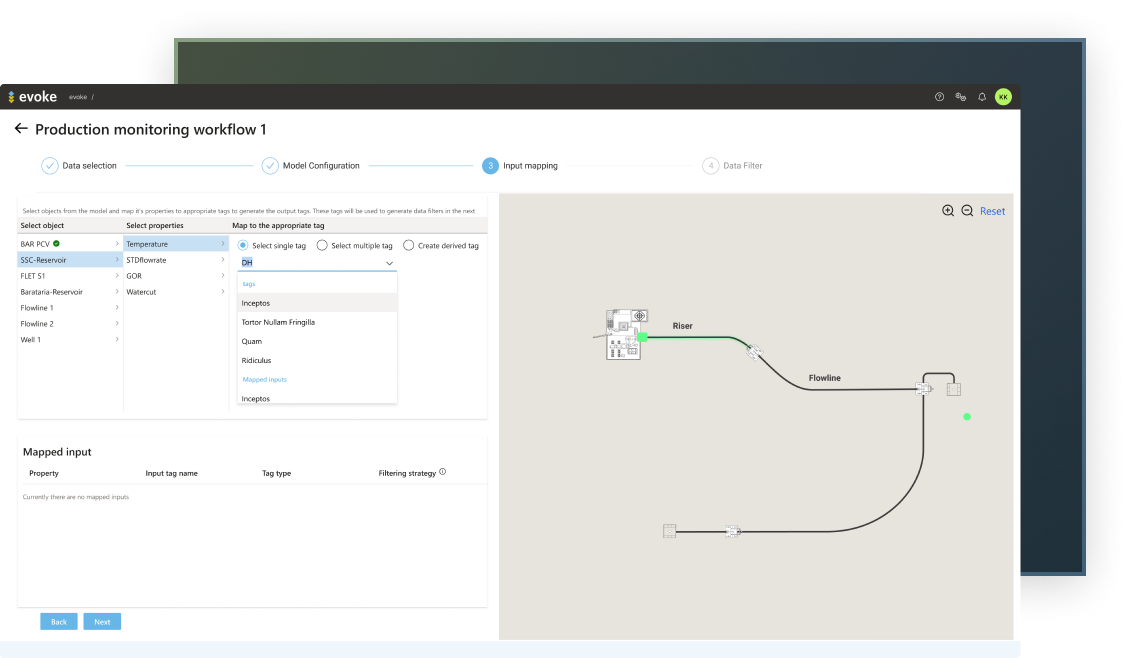Choose the Select single tag option

click(243, 245)
